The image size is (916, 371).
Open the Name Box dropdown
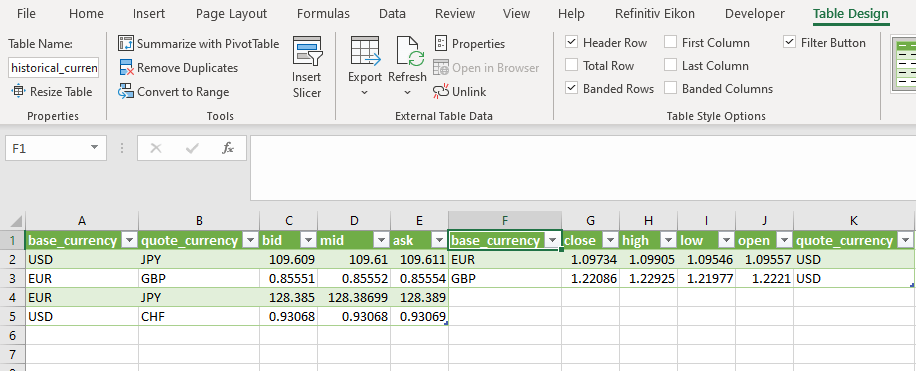[95, 148]
